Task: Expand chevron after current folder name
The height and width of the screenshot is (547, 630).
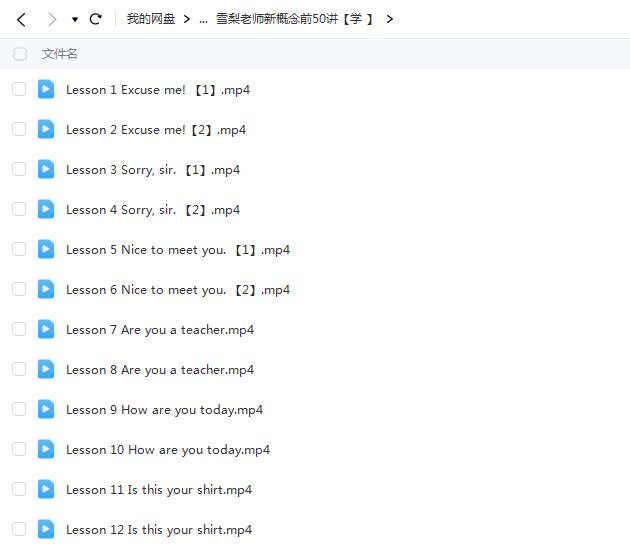Action: (x=389, y=19)
